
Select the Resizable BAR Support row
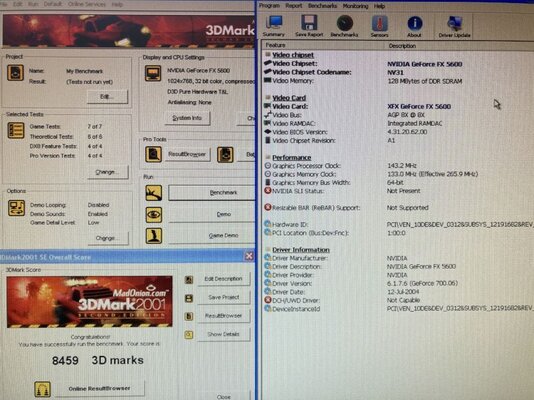tap(398, 208)
